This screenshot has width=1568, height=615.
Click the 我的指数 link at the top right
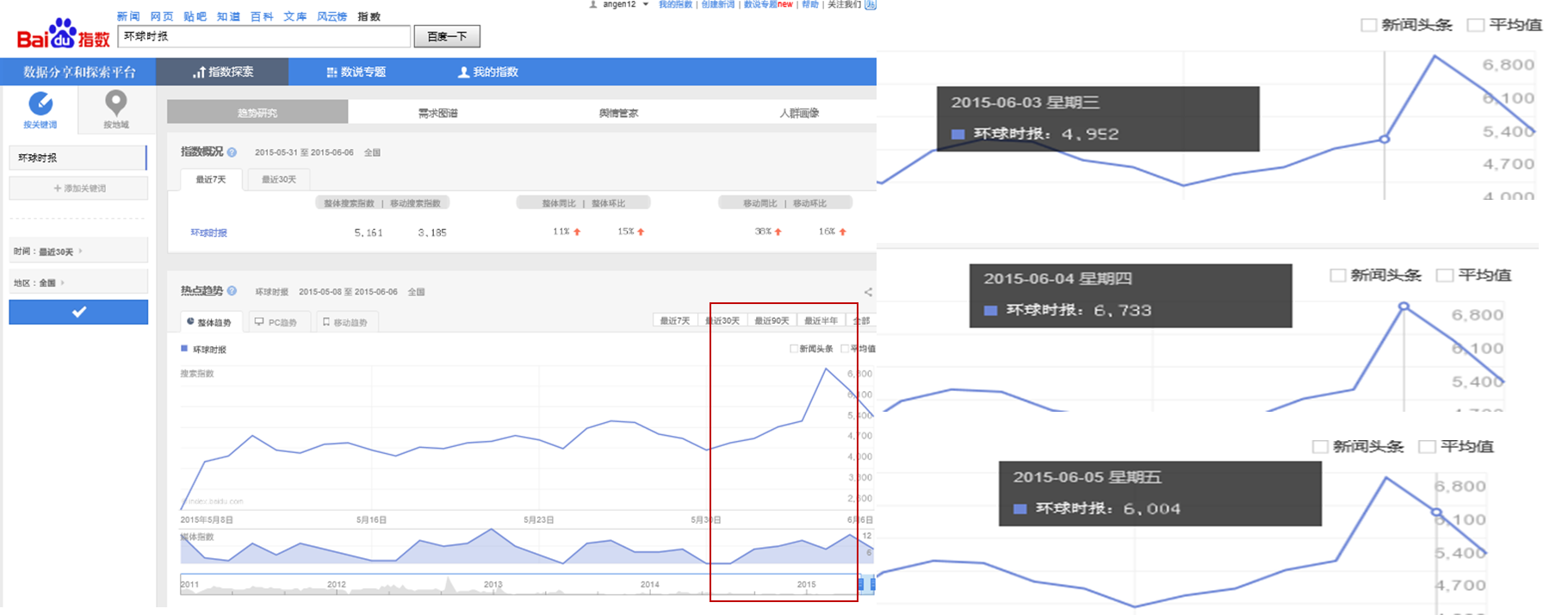pos(676,4)
